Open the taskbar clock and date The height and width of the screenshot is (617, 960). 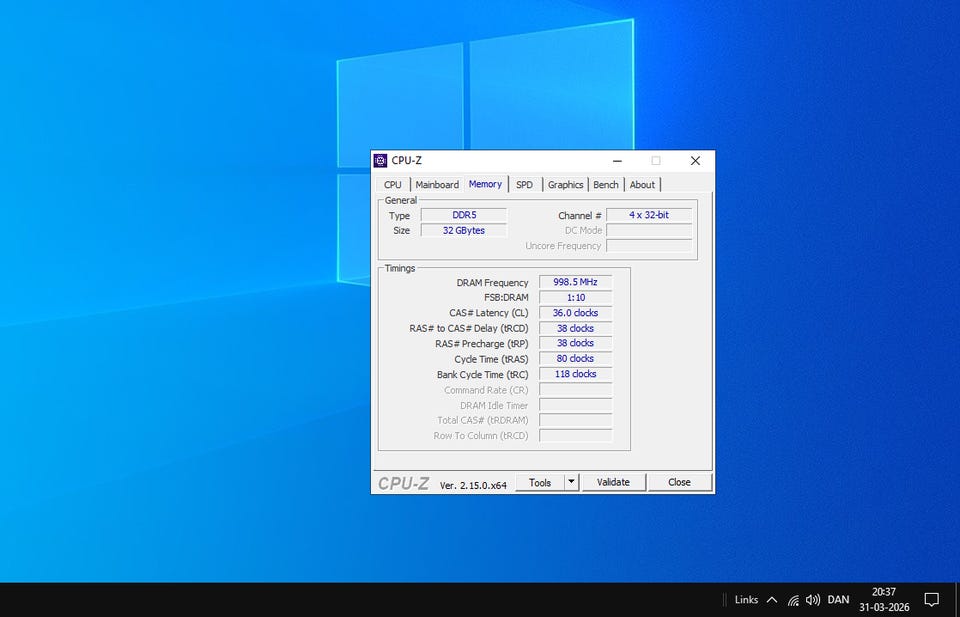coord(883,599)
